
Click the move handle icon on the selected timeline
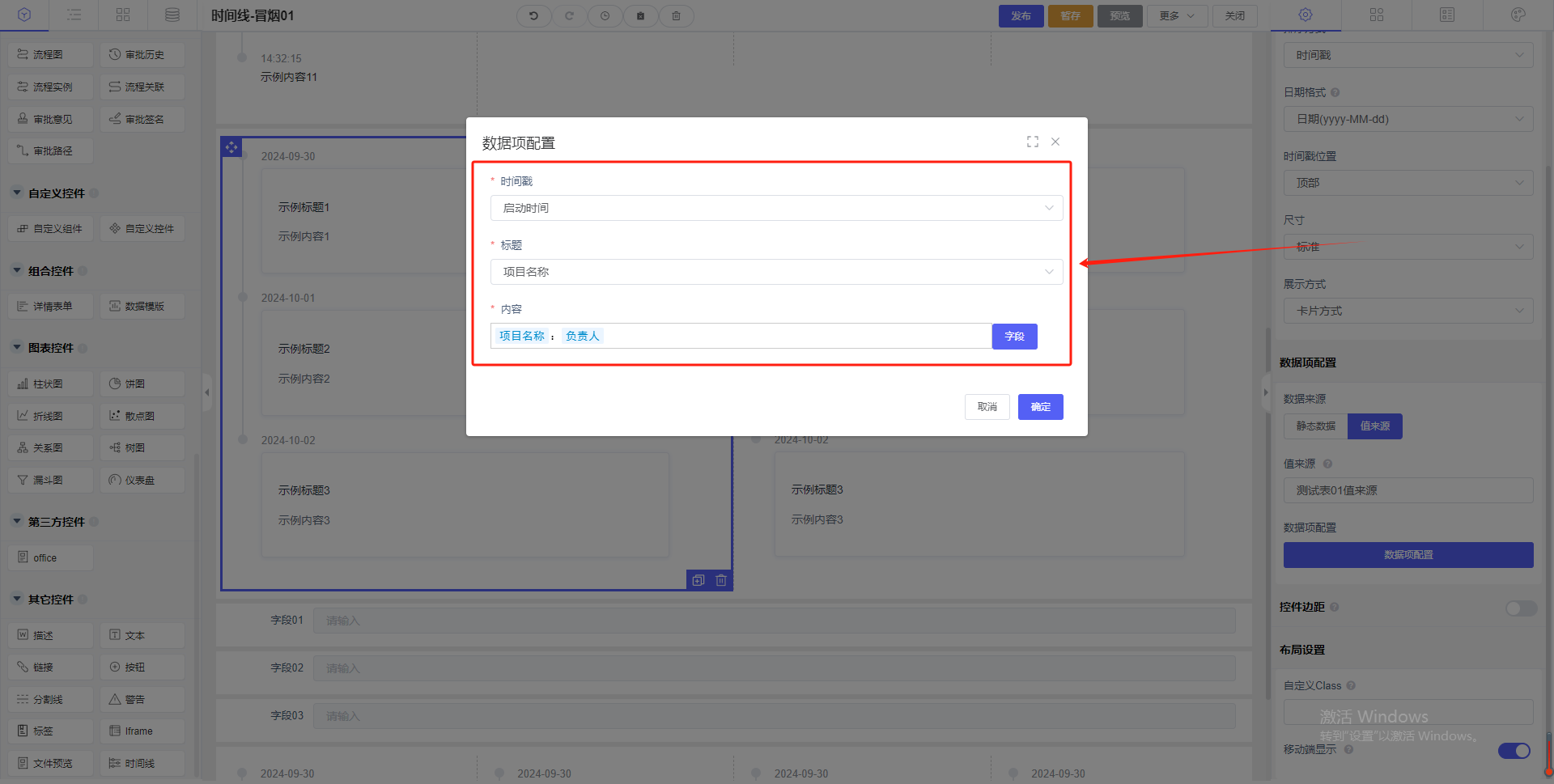pos(231,147)
